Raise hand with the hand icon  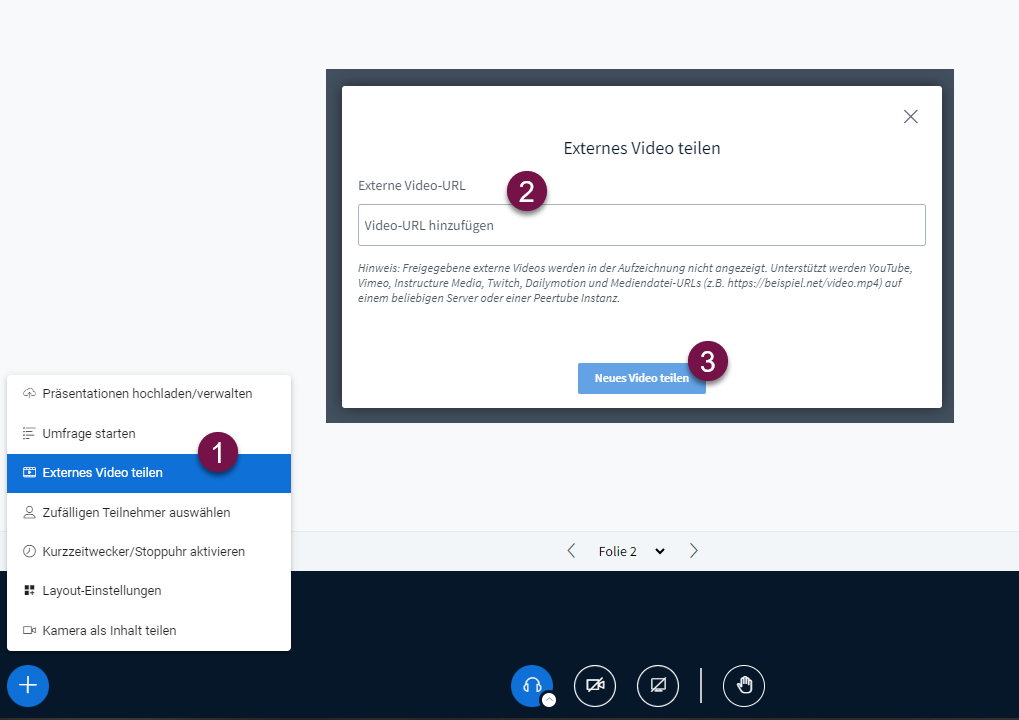tap(744, 686)
